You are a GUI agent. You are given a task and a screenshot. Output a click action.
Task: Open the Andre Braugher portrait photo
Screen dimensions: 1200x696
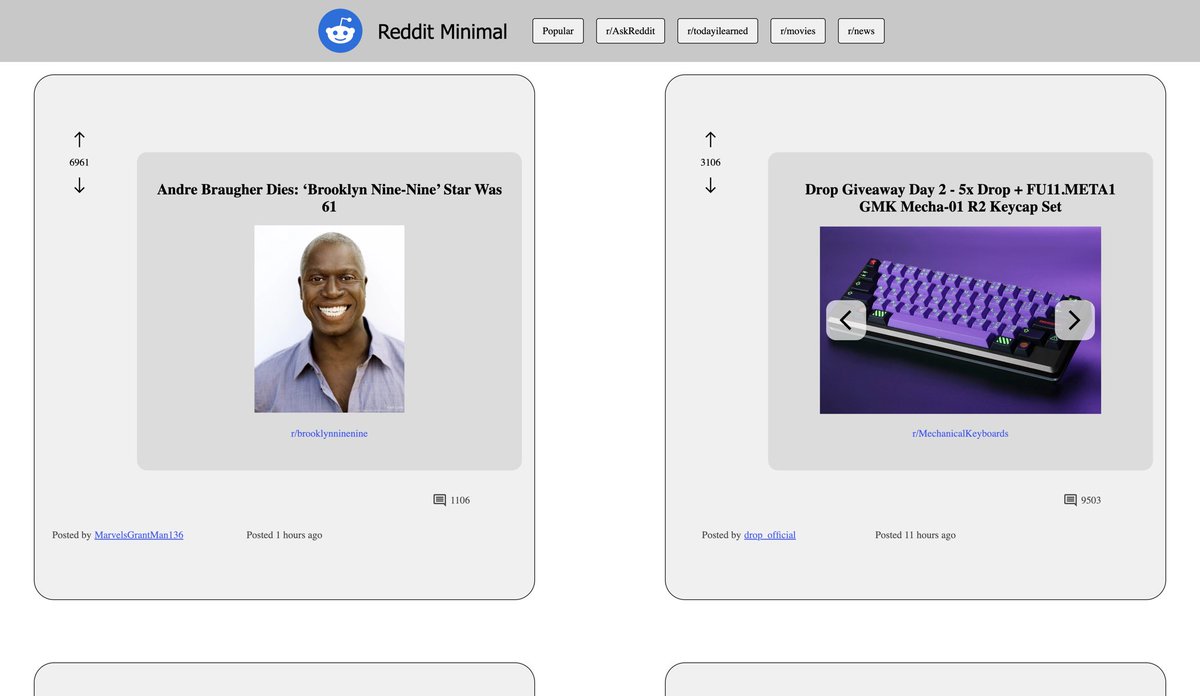pyautogui.click(x=329, y=319)
